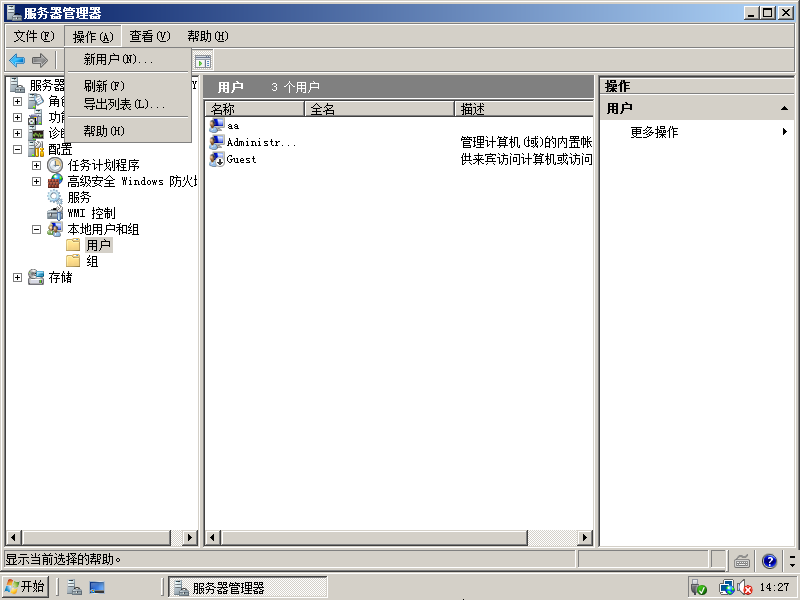The width and height of the screenshot is (800, 600).
Task: Click the 任务计划程序 clock icon
Action: [55, 165]
